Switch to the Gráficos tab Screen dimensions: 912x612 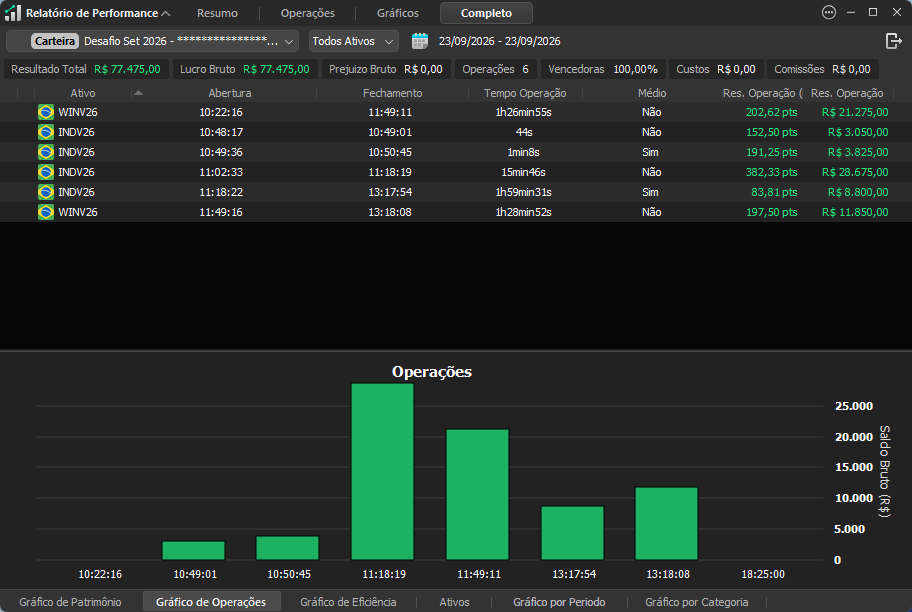[398, 13]
